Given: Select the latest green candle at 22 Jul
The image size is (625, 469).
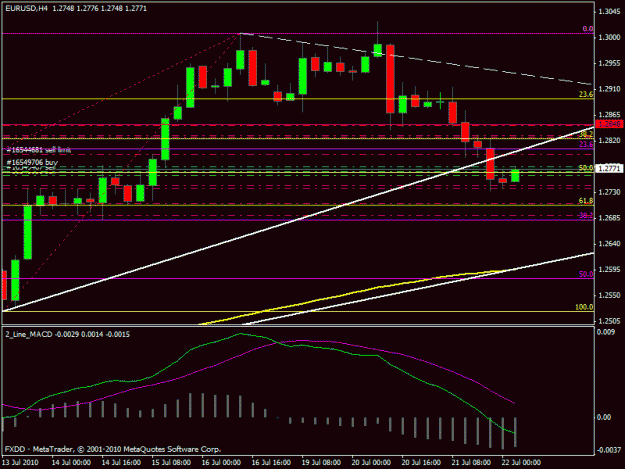Looking at the screenshot, I should [515, 176].
